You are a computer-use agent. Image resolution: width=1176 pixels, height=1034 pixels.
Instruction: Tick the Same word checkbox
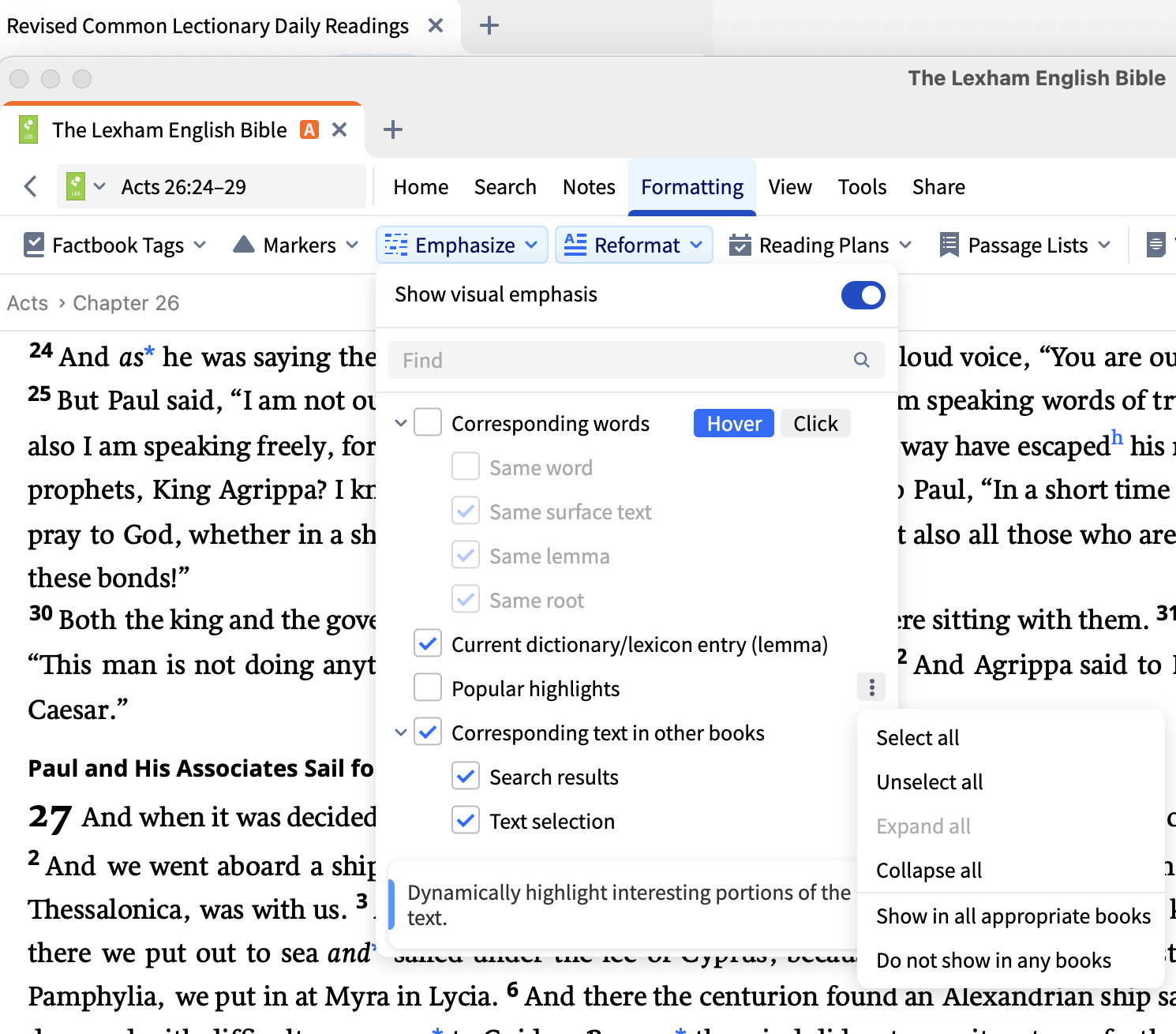tap(466, 466)
